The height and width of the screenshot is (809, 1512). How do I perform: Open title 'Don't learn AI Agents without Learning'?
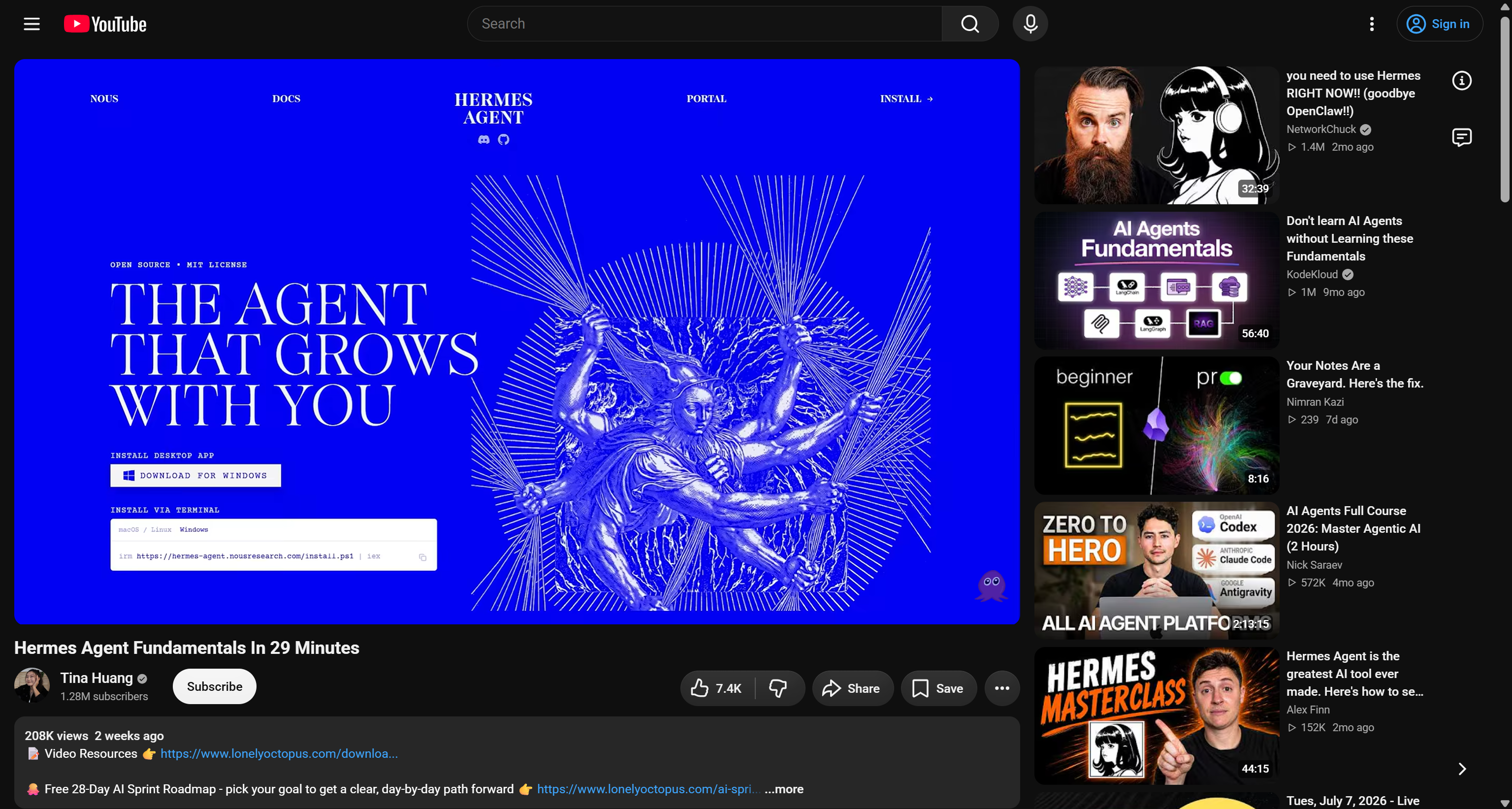point(1350,238)
